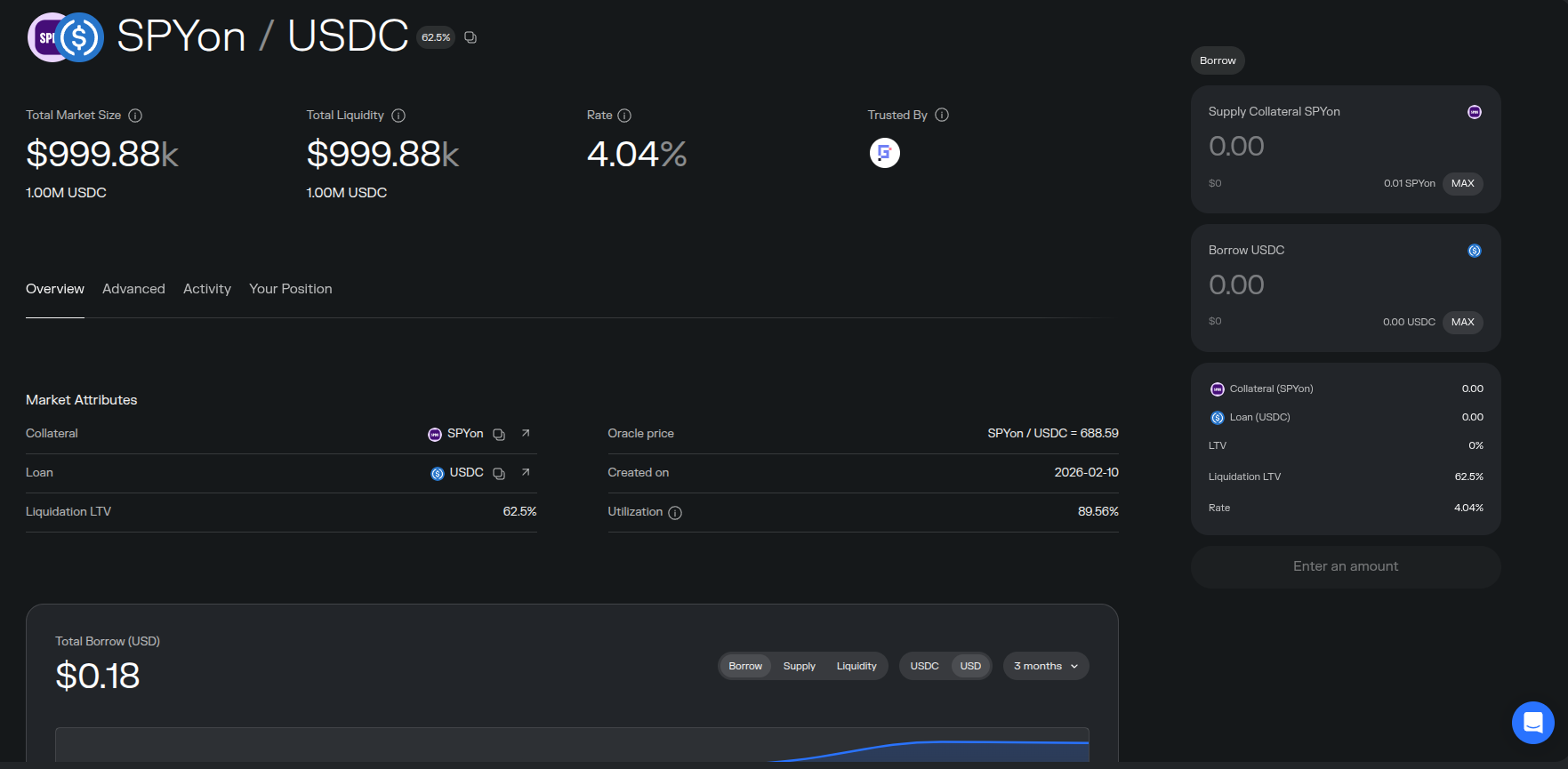The height and width of the screenshot is (769, 1568).
Task: Copy the SPYon collateral address
Action: [x=499, y=435]
